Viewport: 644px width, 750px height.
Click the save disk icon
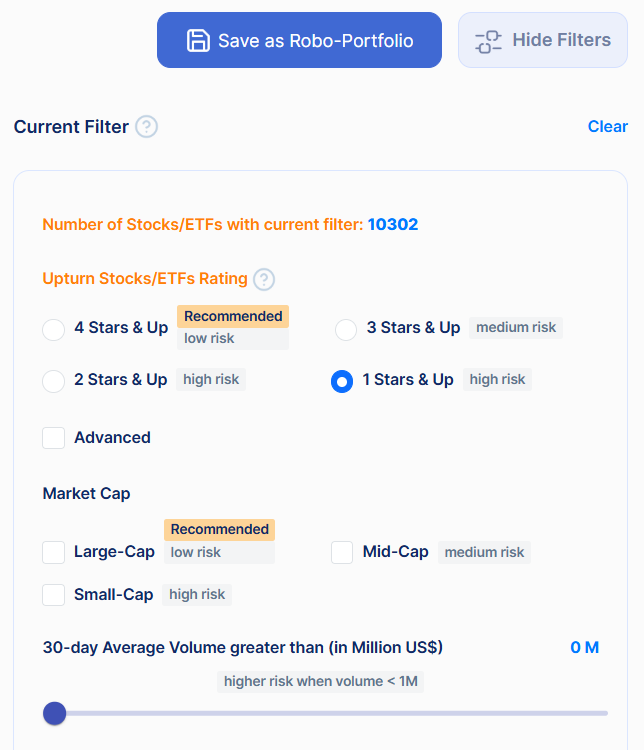[198, 40]
